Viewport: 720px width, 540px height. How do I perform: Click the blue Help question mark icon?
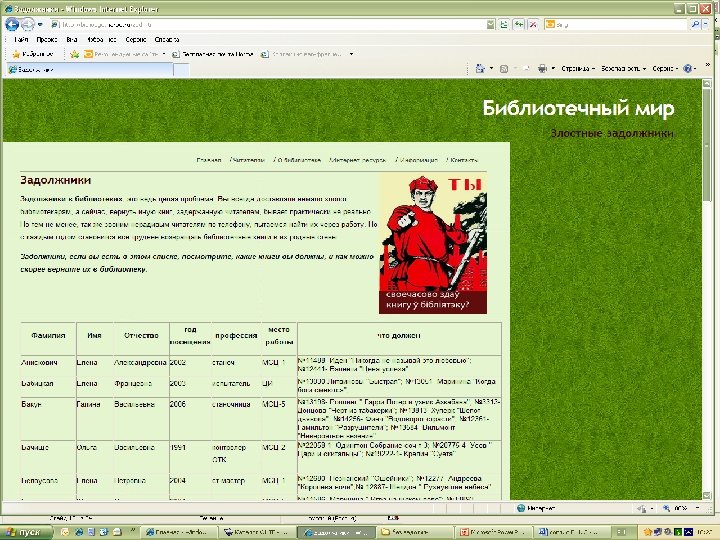pyautogui.click(x=687, y=68)
